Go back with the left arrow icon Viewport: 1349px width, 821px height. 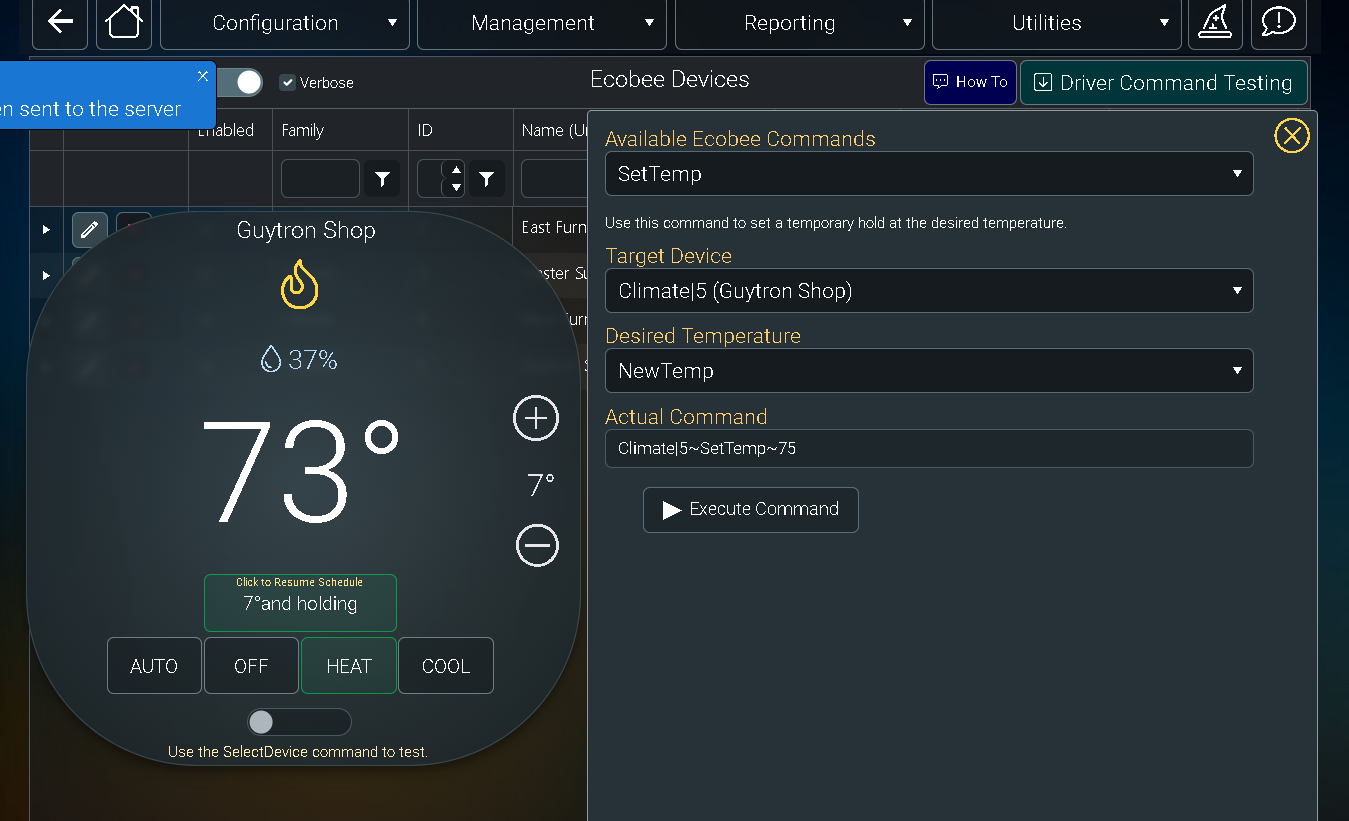60,23
